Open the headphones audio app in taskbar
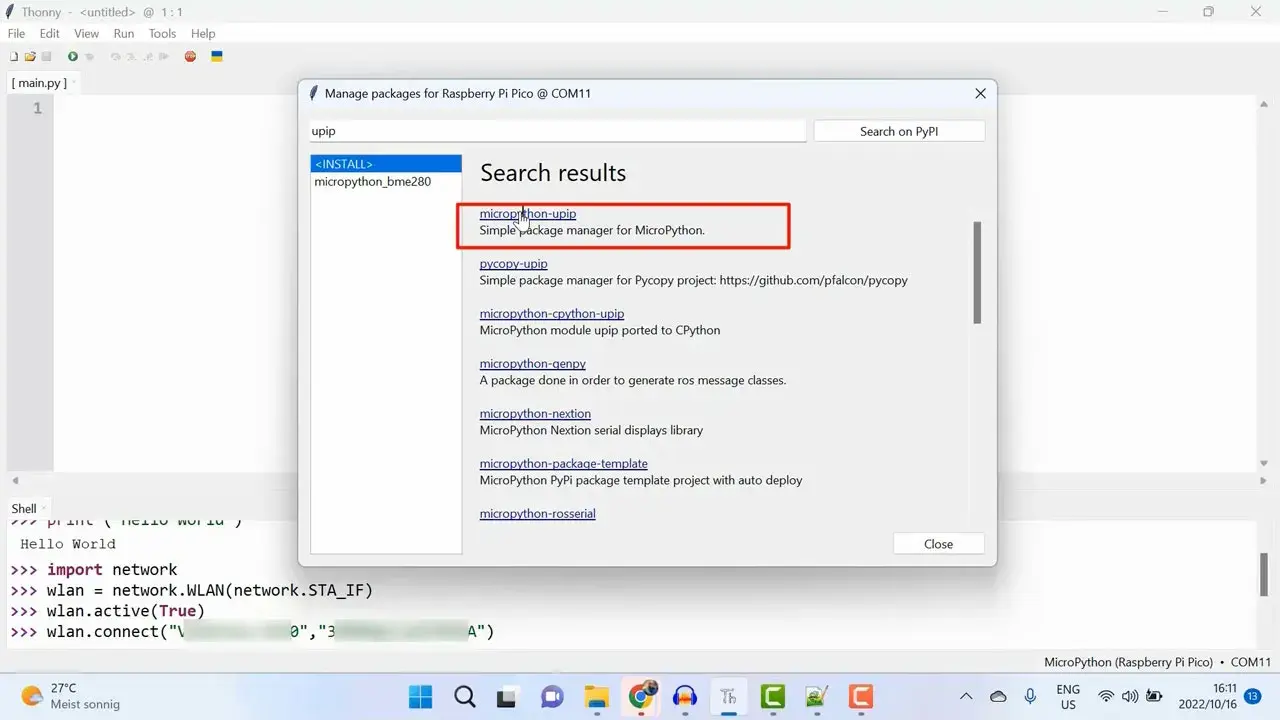 685,696
